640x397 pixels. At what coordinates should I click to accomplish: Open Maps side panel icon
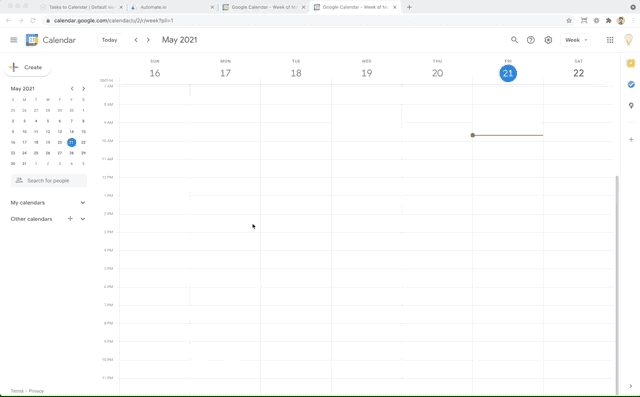(x=631, y=106)
